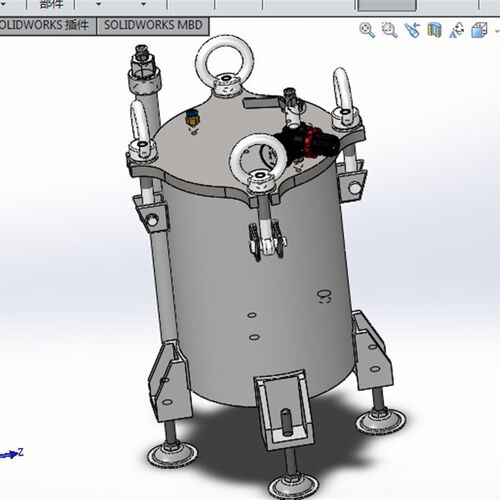This screenshot has width=500, height=500.
Task: Toggle the Section View icon
Action: 434,30
